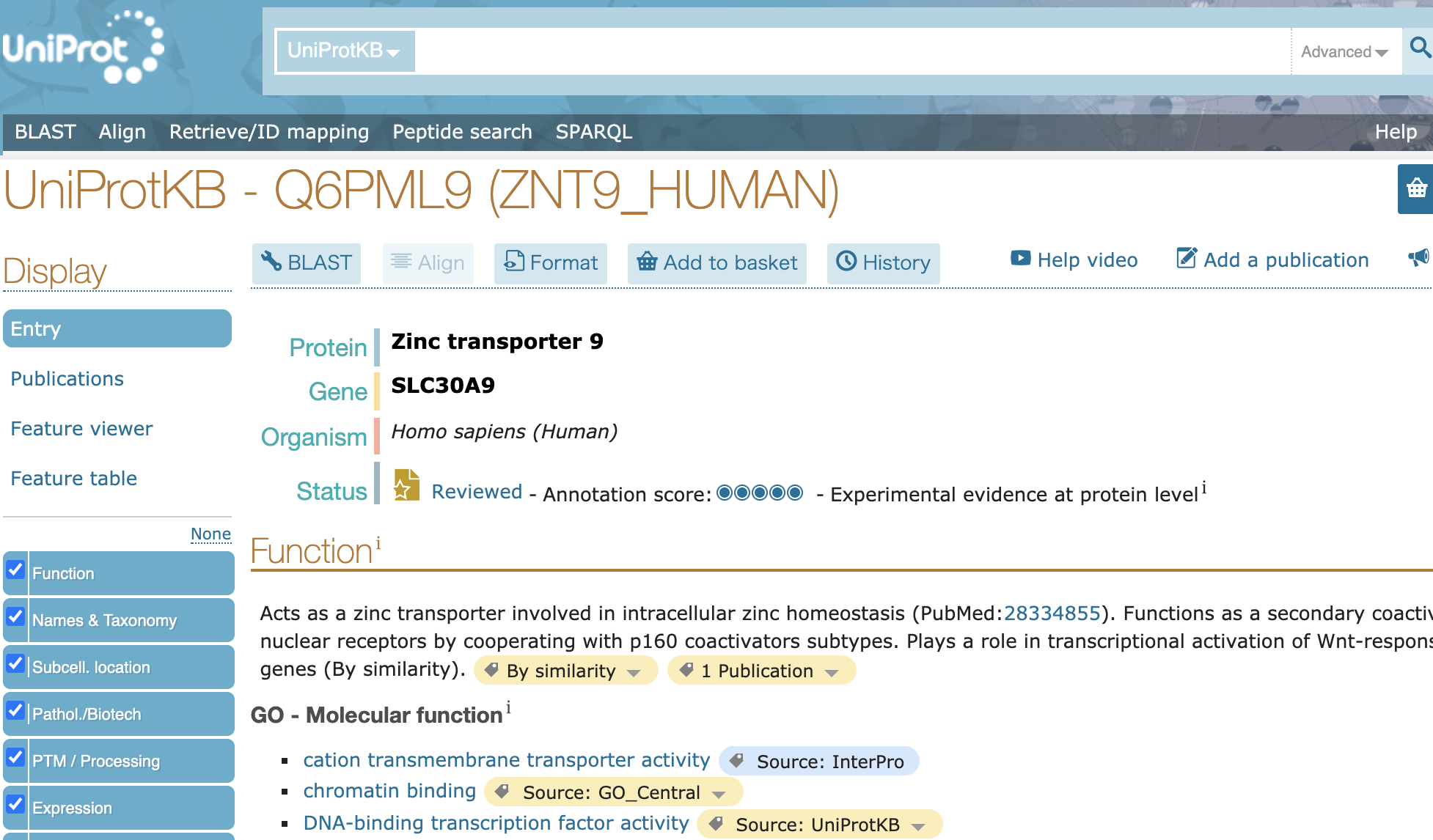Open Peptide search menu item
Screen dimensions: 1433x840
pyautogui.click(x=462, y=132)
